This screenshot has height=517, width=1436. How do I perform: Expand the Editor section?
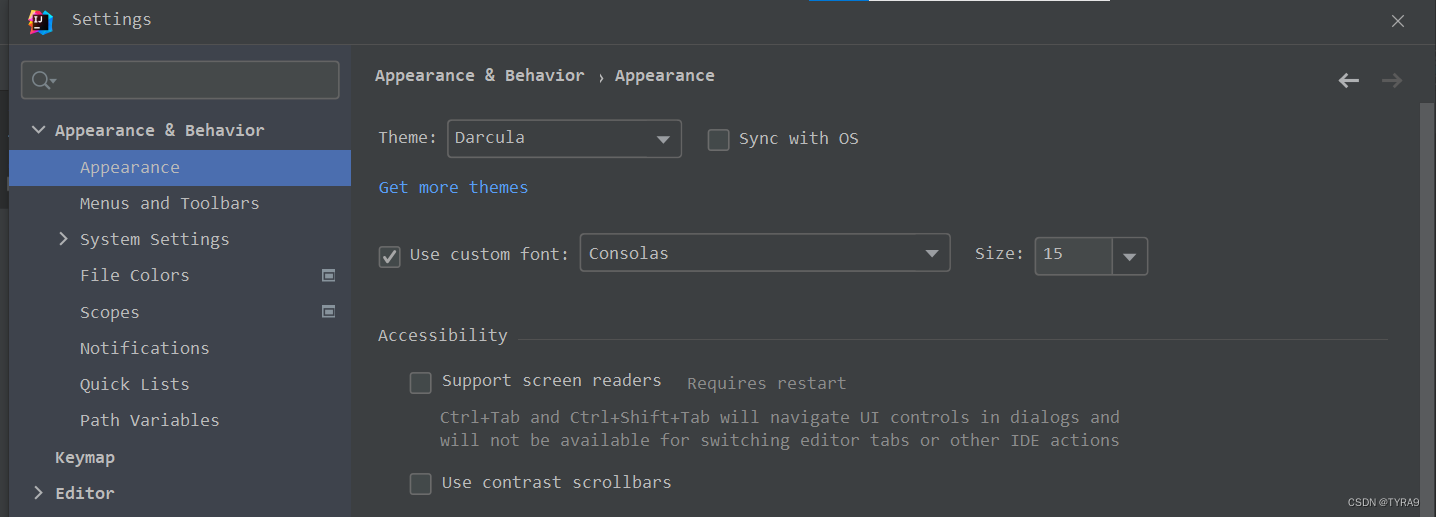coord(39,493)
